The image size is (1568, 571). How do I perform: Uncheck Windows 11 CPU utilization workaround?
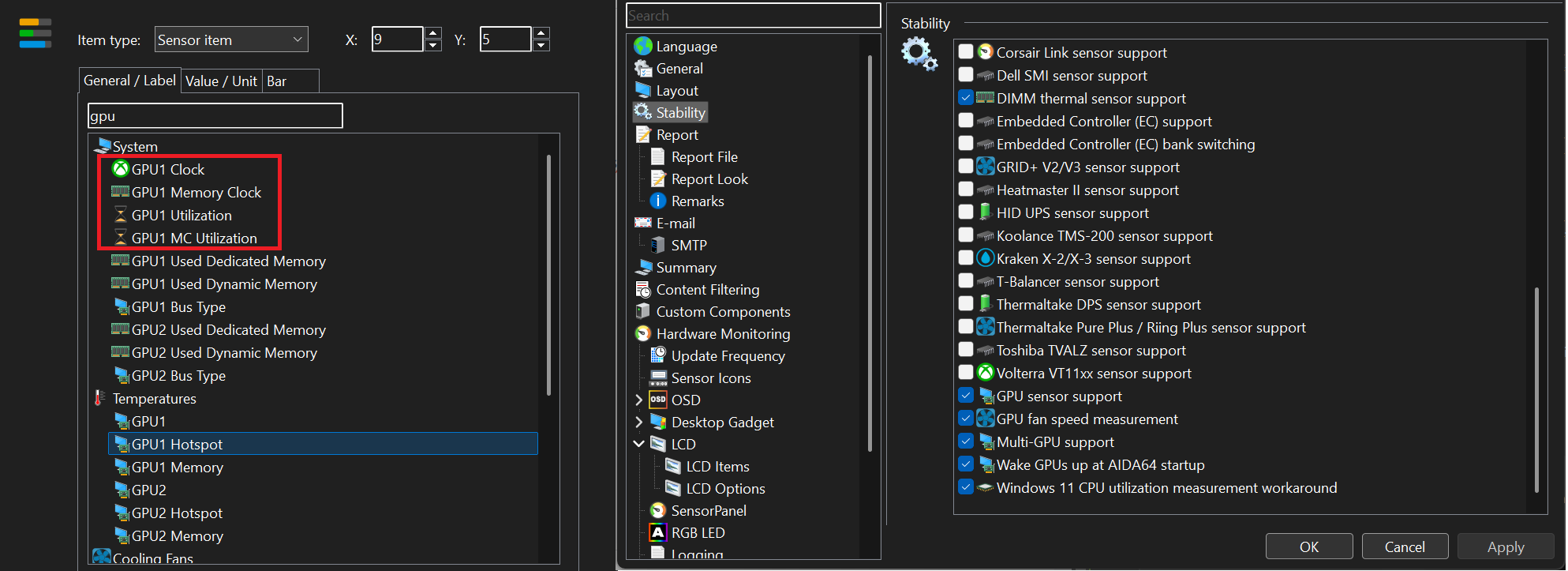[x=966, y=487]
